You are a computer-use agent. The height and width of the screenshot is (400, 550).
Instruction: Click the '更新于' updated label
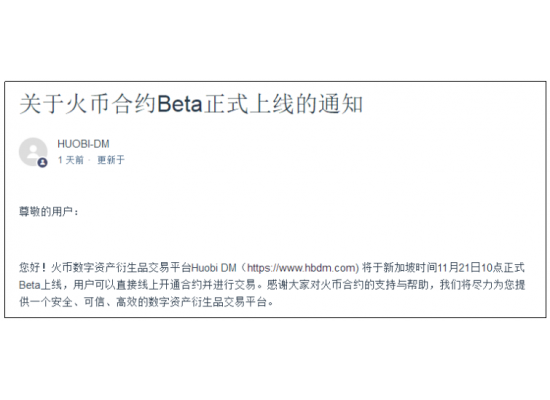tap(111, 160)
